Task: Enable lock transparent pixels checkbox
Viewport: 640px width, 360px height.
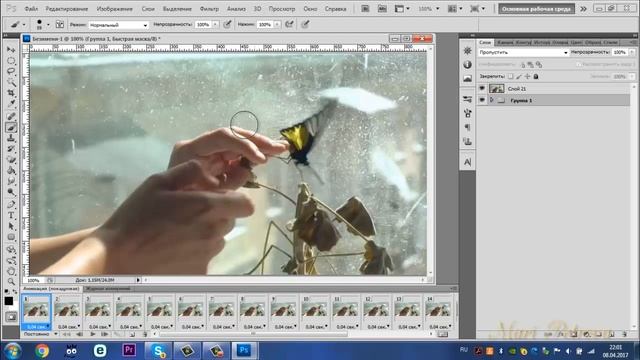Action: tap(511, 76)
